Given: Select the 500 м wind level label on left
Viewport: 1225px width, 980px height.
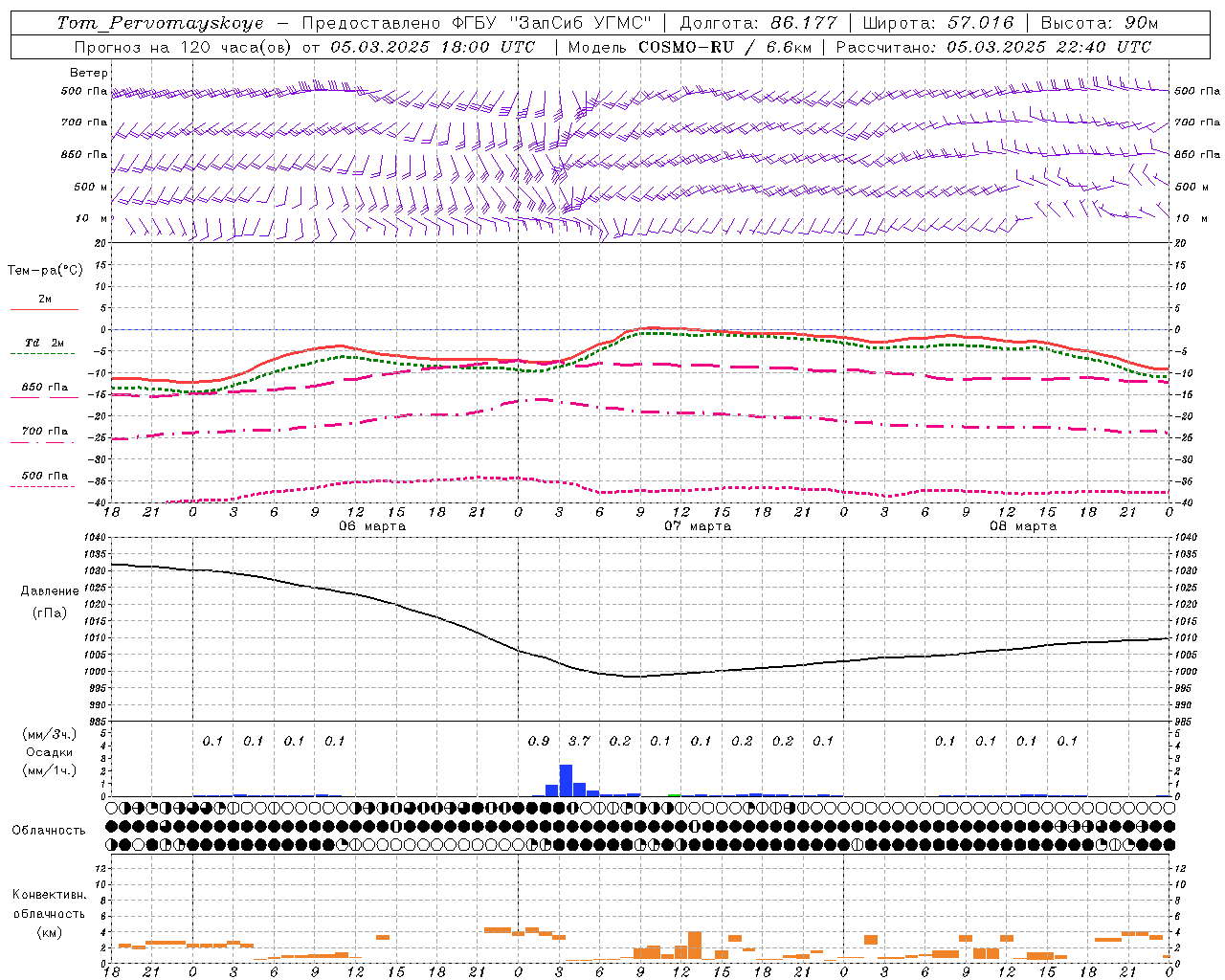Looking at the screenshot, I should [91, 187].
